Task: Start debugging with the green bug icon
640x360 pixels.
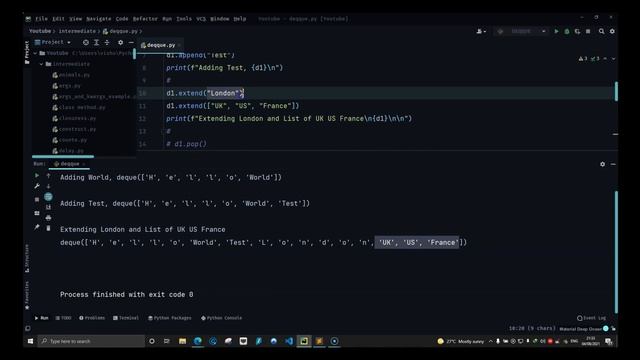Action: [567, 31]
